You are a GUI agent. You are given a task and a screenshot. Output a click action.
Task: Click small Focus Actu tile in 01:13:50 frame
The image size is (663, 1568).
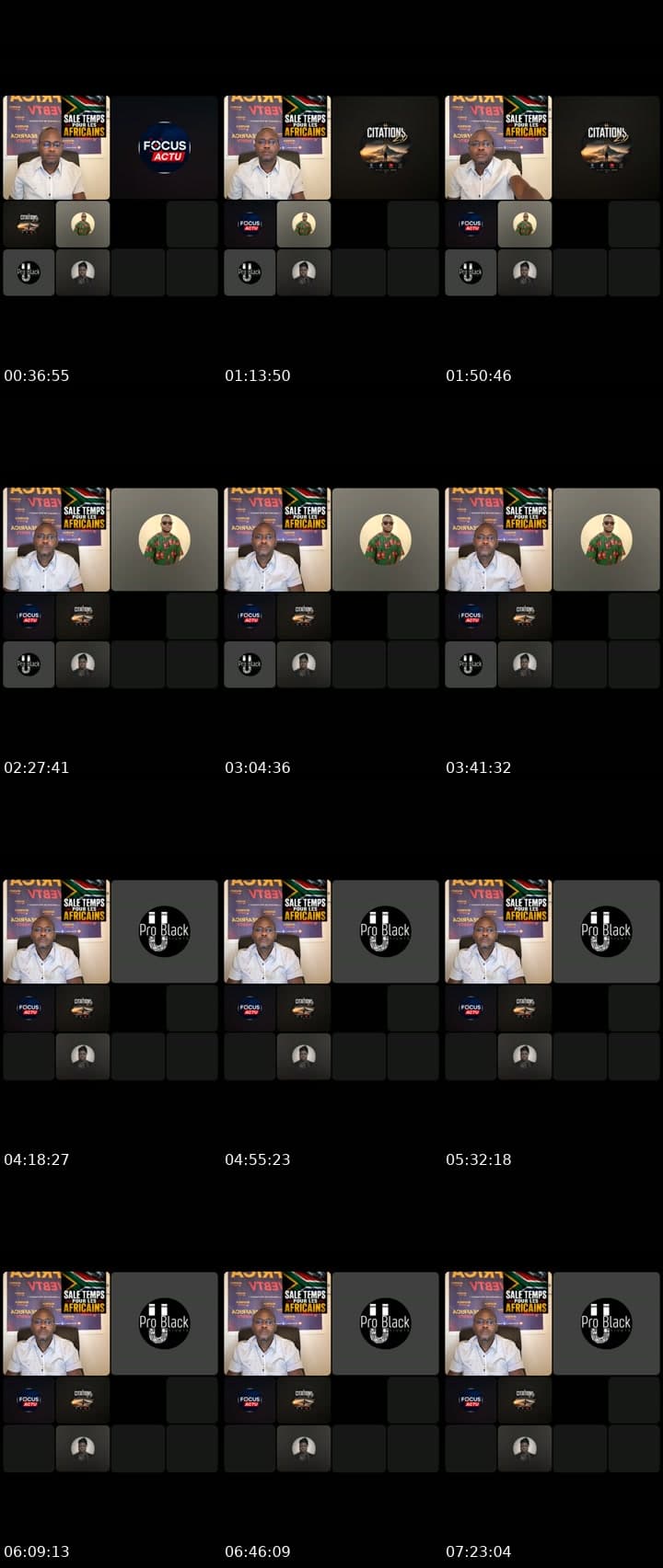(250, 225)
